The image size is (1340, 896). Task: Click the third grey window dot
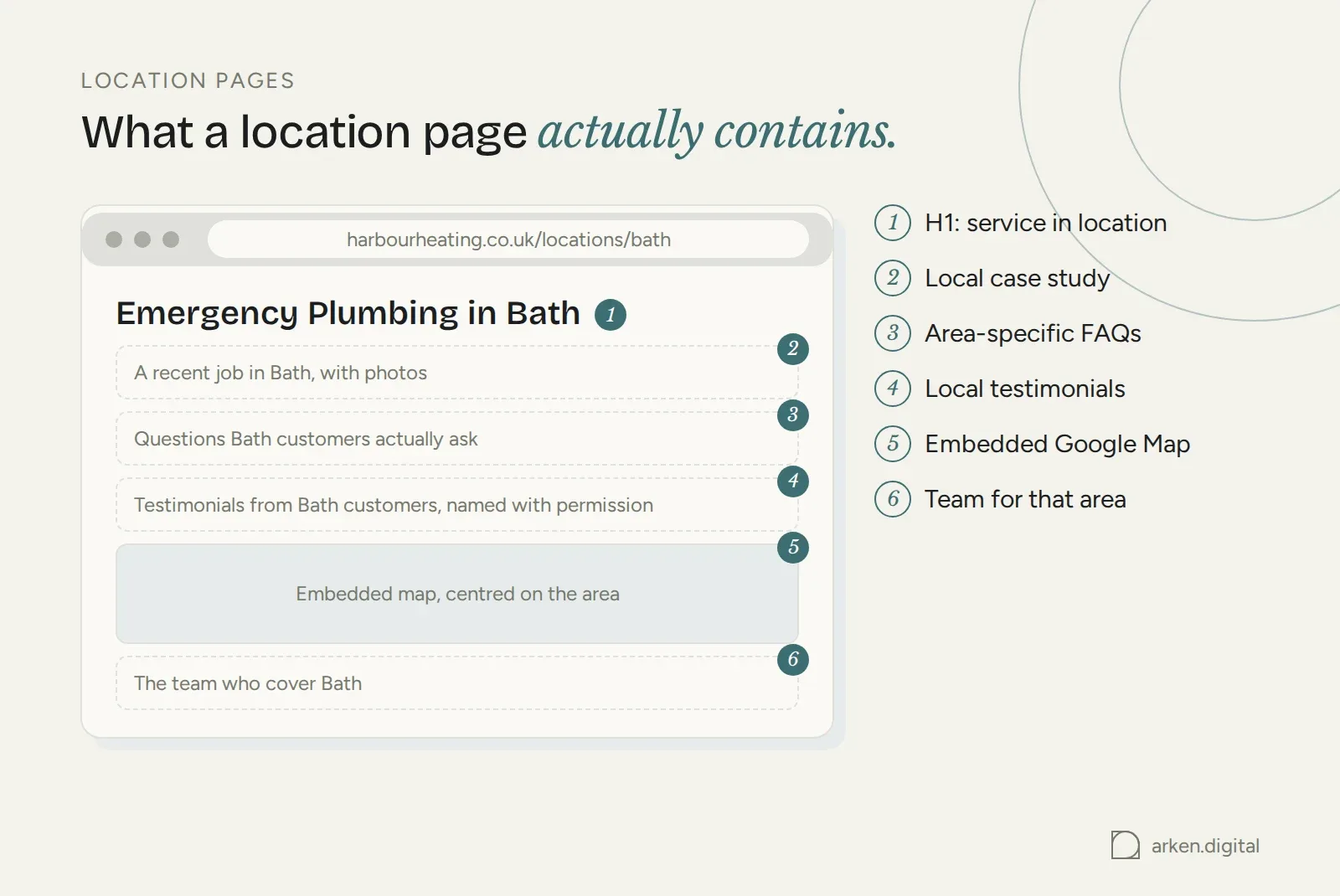tap(171, 239)
